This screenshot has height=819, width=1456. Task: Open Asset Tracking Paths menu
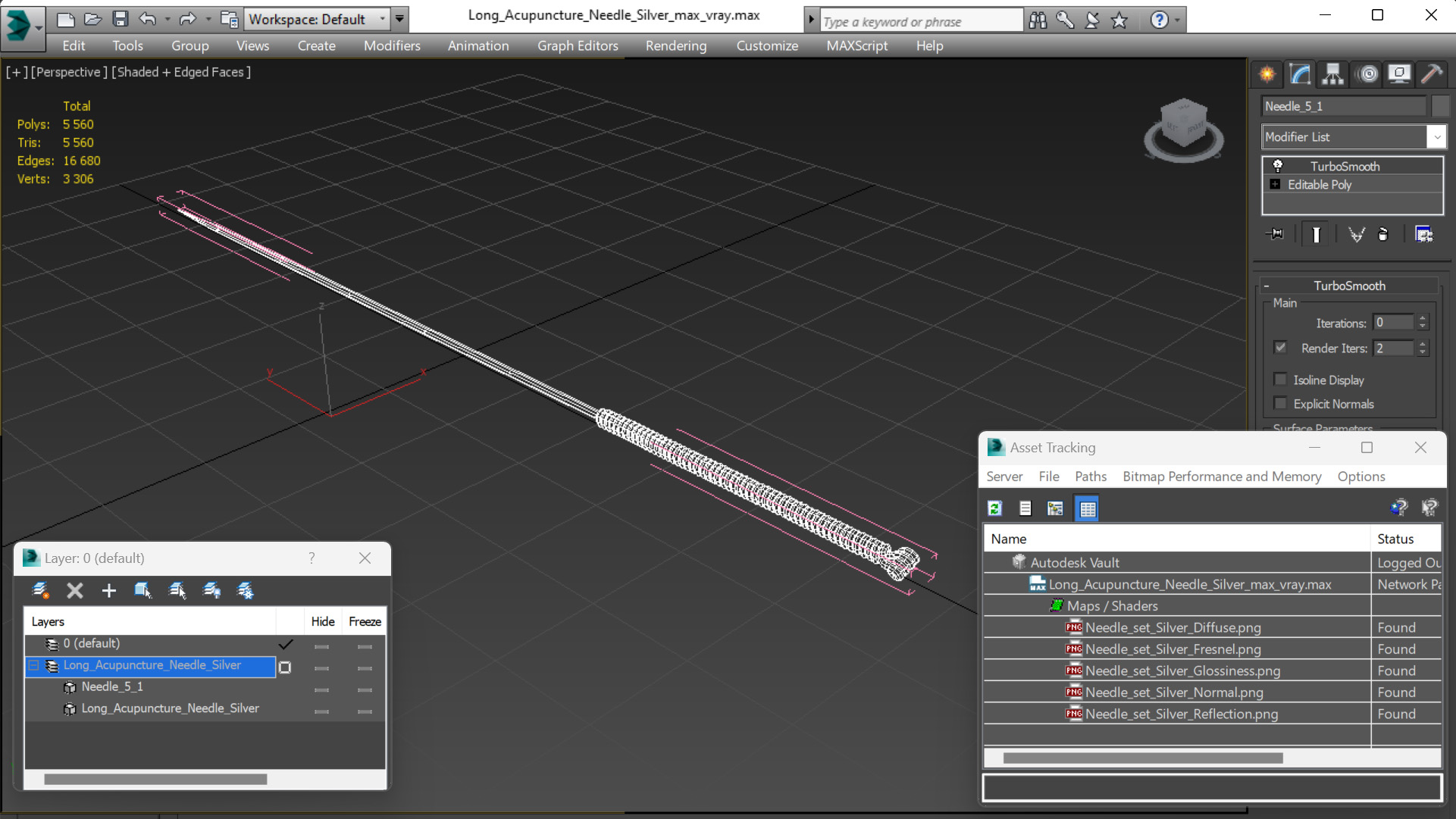tap(1091, 477)
